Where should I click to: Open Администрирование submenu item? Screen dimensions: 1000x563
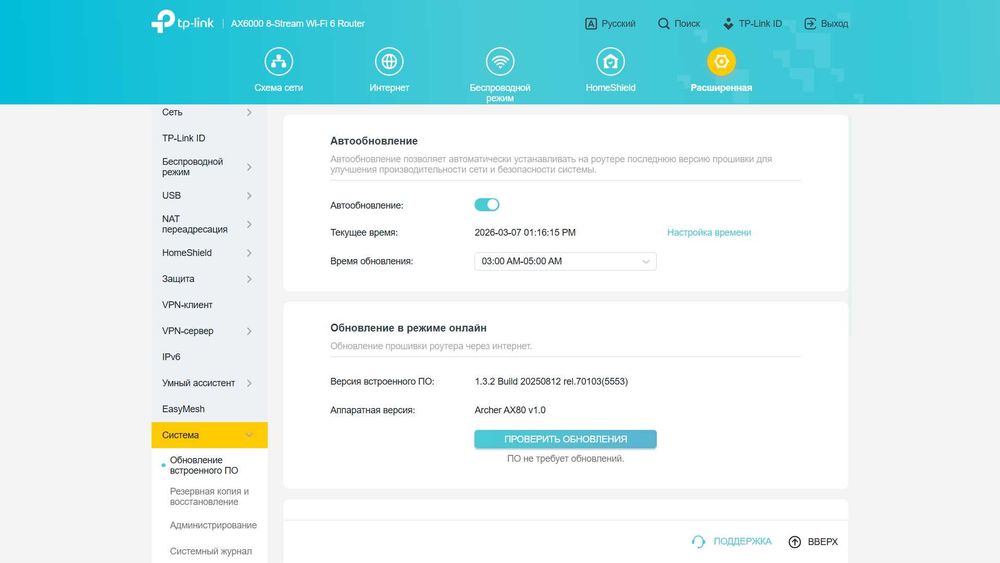(213, 525)
